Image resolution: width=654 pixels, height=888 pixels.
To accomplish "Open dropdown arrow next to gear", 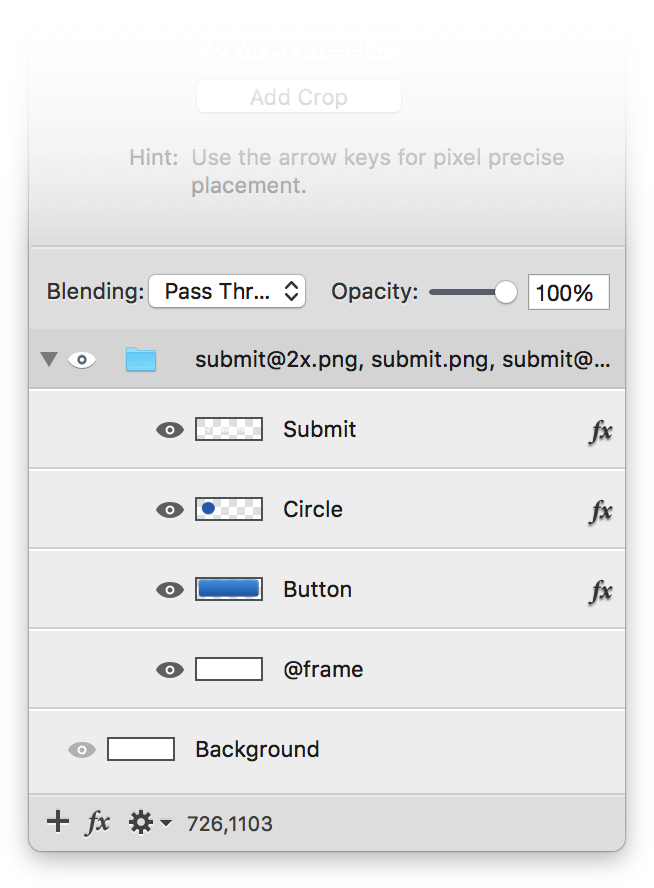I will (x=166, y=823).
